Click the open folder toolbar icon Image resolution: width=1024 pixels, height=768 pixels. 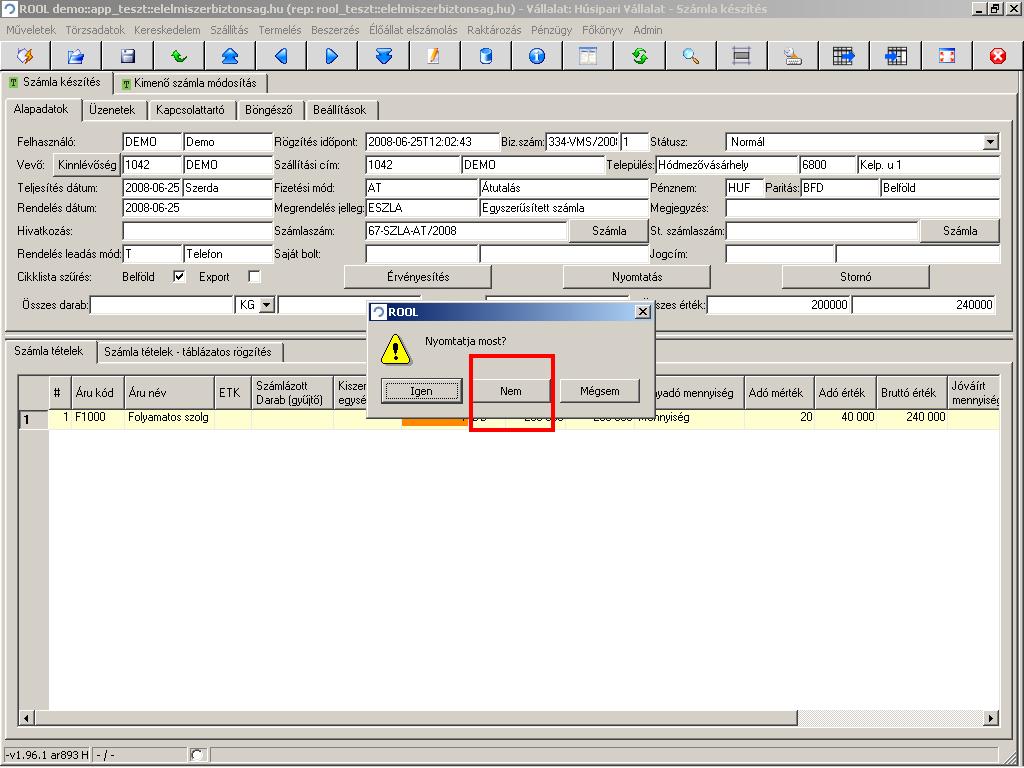[76, 56]
